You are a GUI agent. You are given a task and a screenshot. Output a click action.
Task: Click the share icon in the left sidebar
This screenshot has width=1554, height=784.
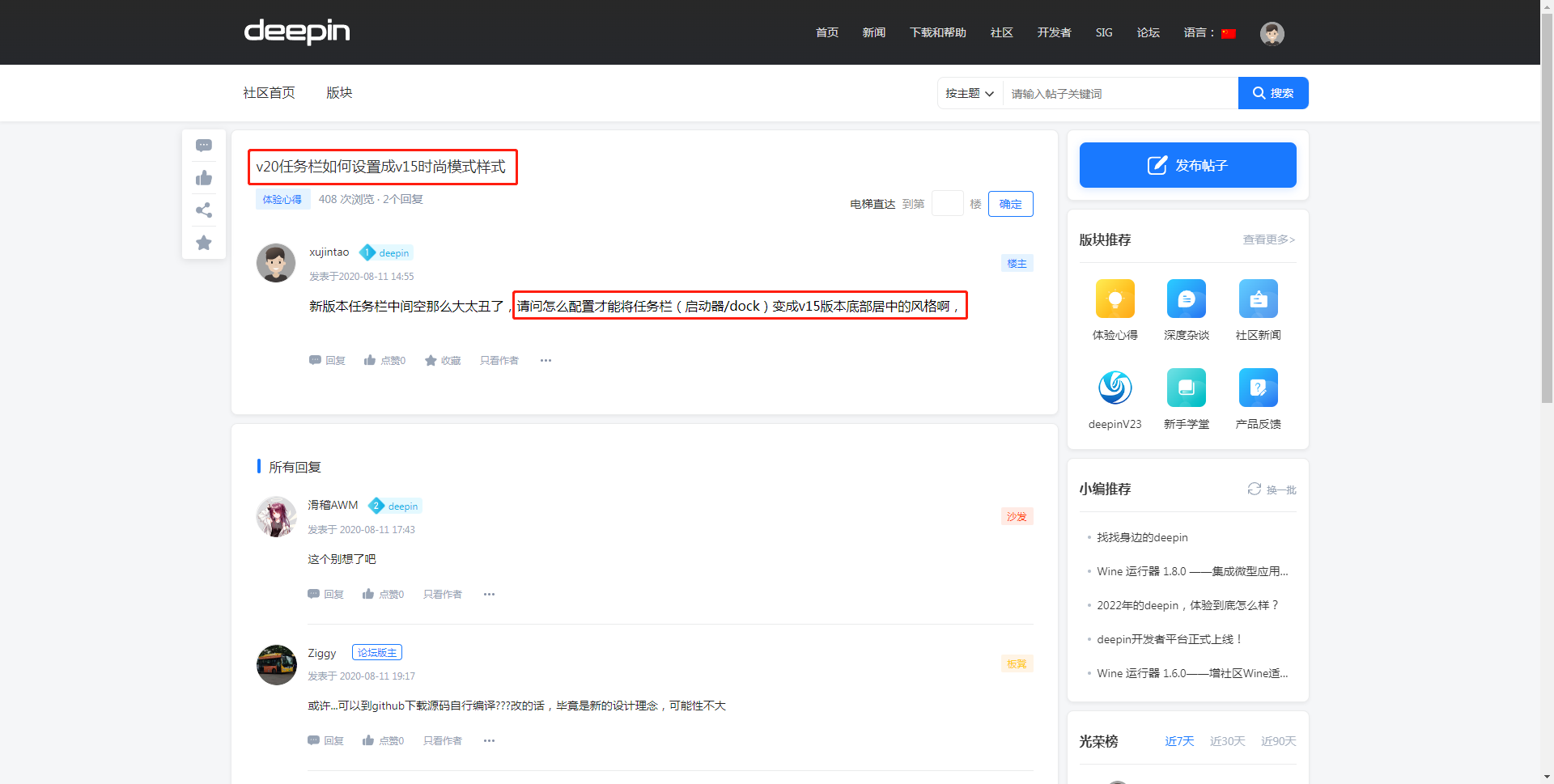pyautogui.click(x=204, y=210)
